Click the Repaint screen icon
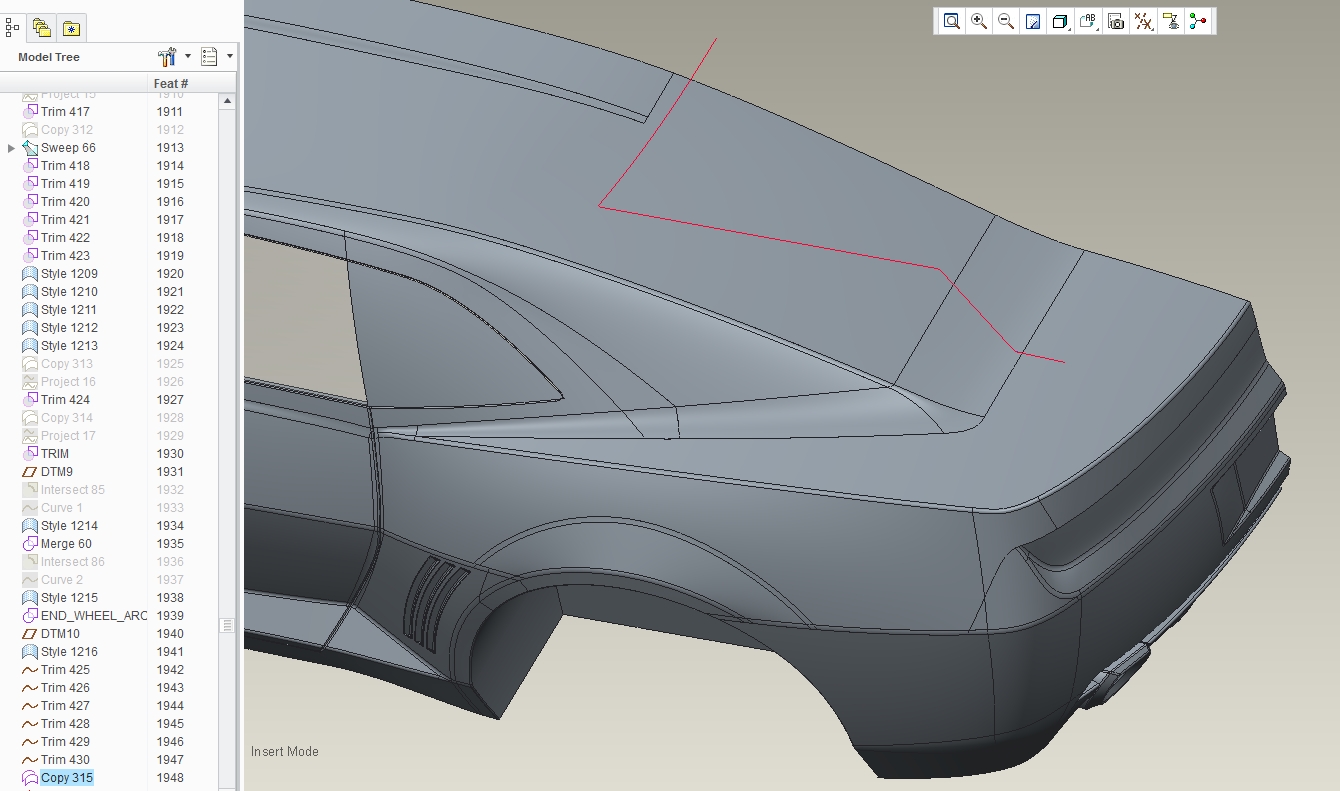Image resolution: width=1340 pixels, height=791 pixels. (1033, 21)
